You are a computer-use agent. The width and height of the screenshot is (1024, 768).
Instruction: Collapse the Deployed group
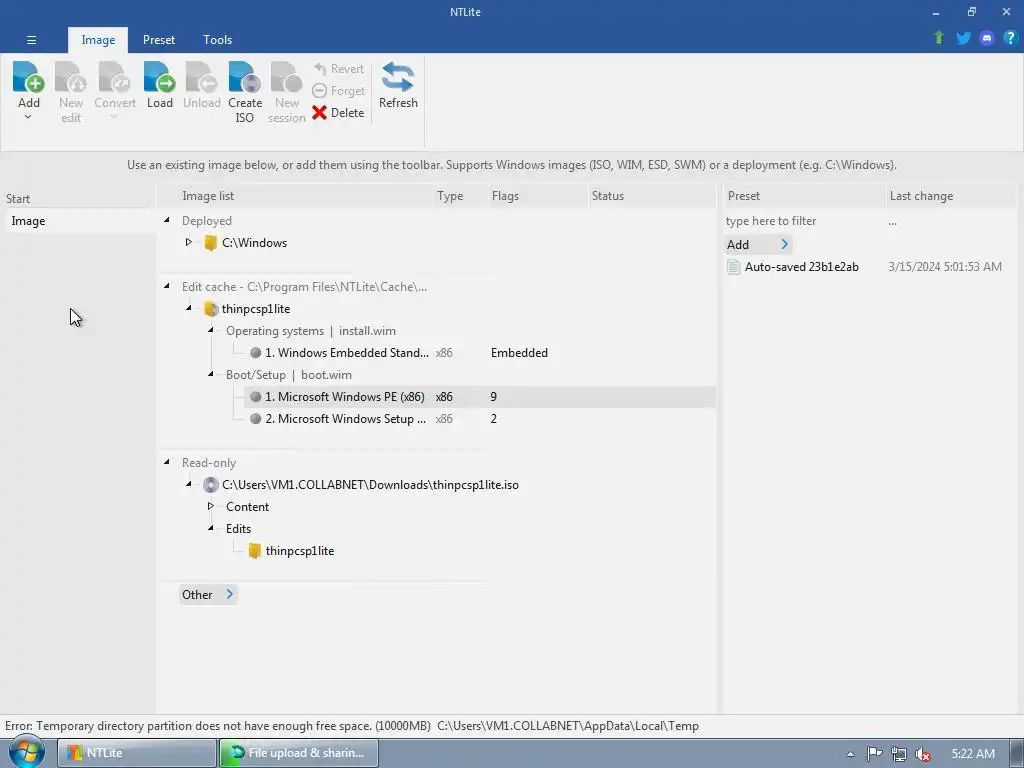[x=167, y=220]
